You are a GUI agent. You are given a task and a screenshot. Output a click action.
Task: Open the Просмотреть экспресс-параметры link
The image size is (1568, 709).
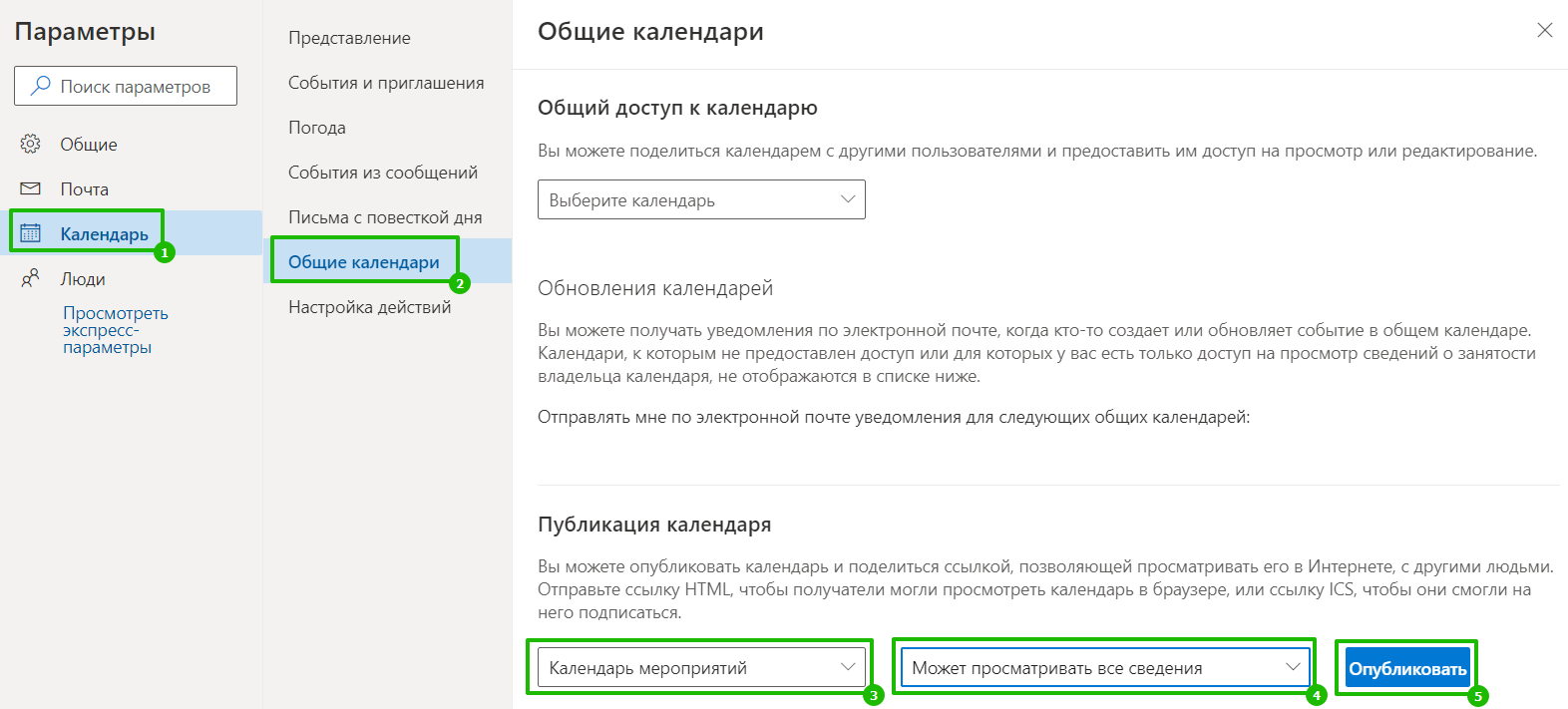tap(115, 330)
